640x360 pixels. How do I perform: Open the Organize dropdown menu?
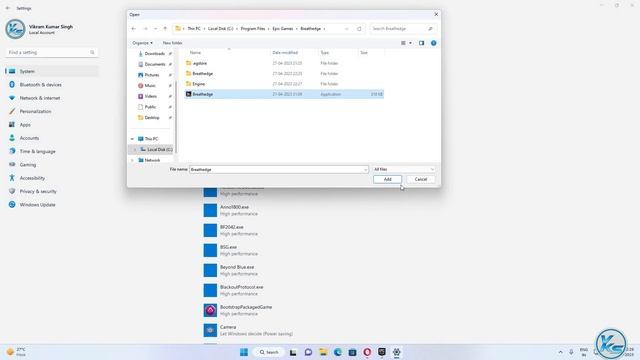pyautogui.click(x=142, y=43)
